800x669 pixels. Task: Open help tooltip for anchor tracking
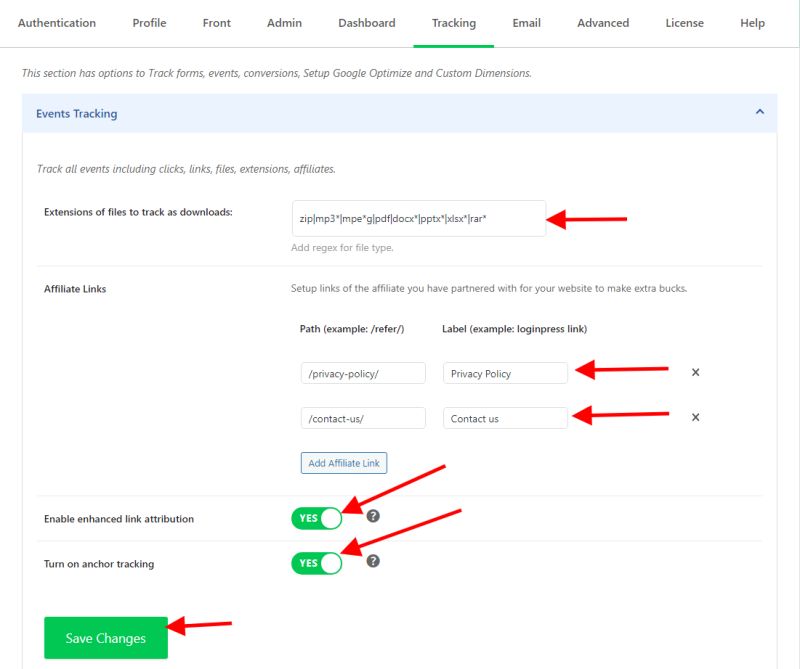tap(374, 563)
